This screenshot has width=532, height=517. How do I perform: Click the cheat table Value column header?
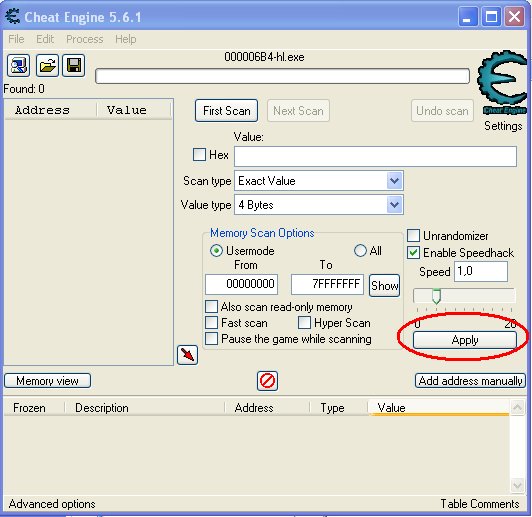(438, 407)
